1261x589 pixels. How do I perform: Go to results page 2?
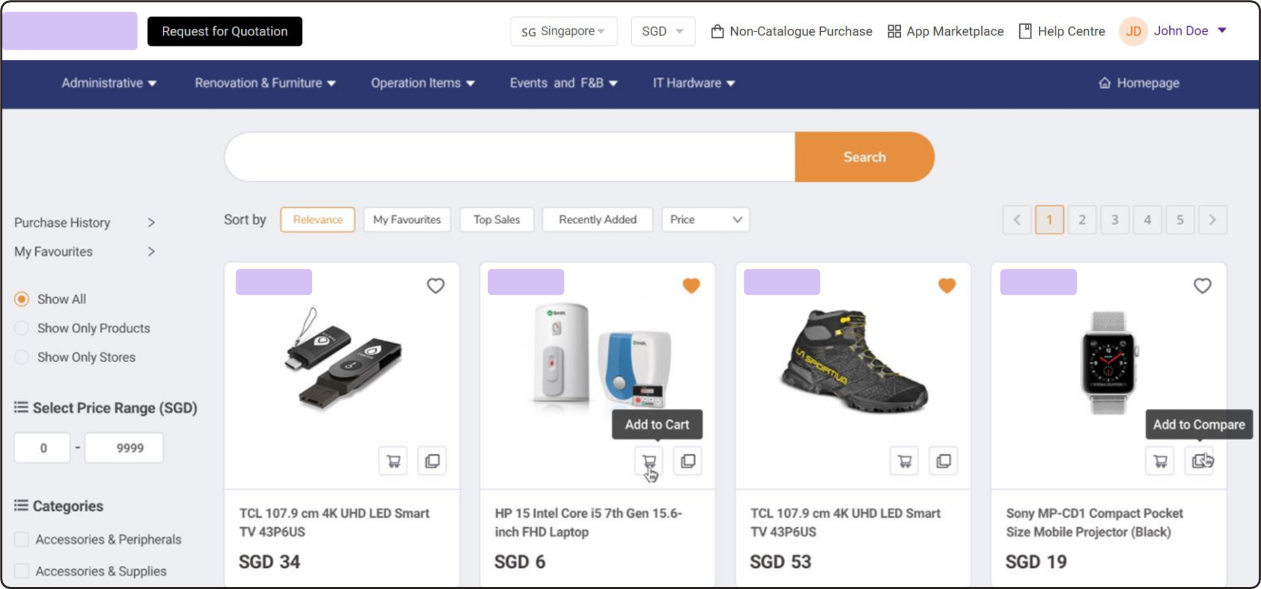[x=1082, y=220]
